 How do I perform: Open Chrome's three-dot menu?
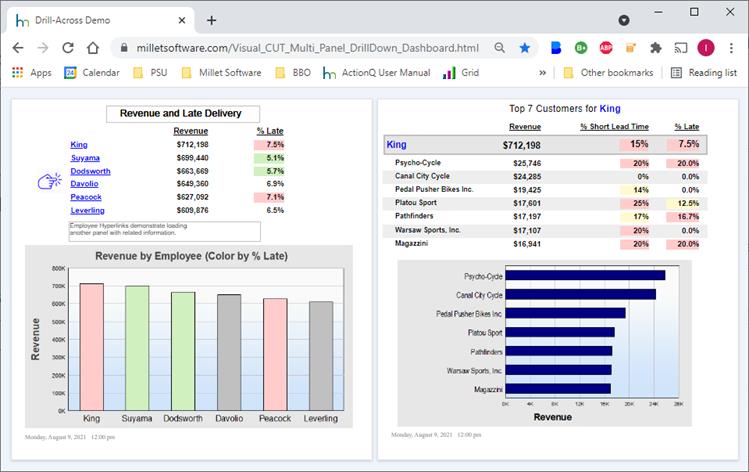tap(730, 47)
